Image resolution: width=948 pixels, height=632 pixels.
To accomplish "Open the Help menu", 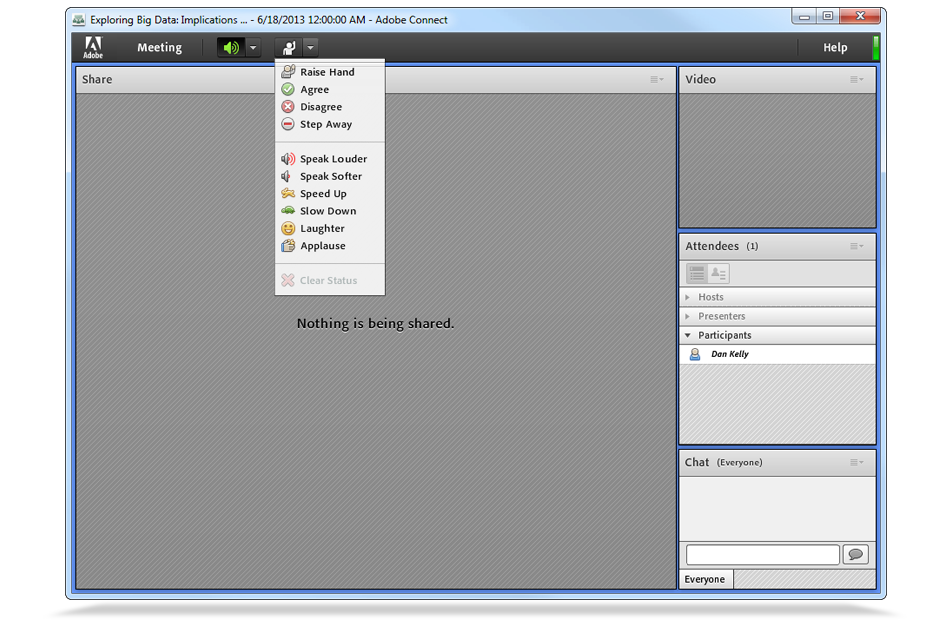I will tap(835, 47).
